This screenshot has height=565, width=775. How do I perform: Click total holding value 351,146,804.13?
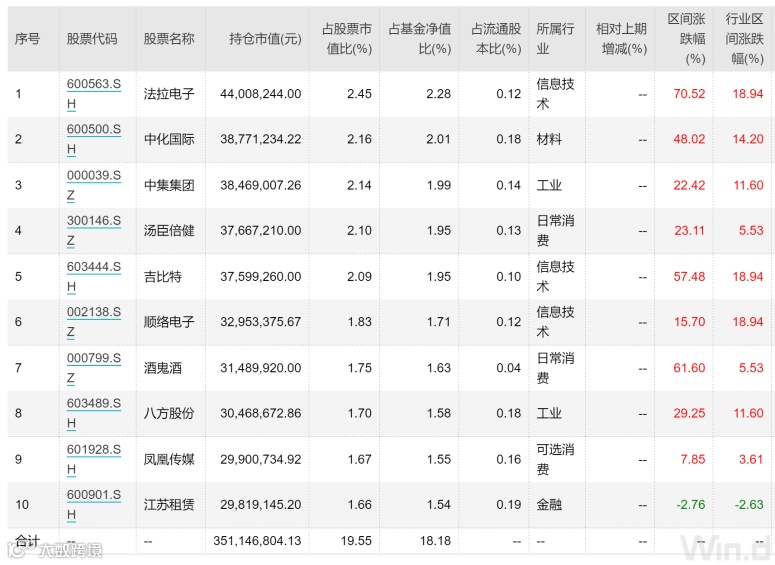click(x=257, y=541)
